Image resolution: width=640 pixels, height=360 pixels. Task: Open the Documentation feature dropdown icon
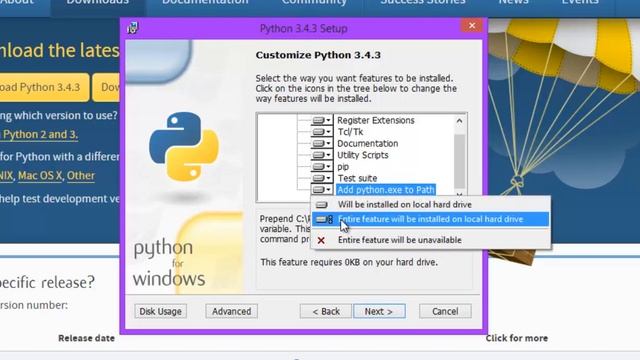322,144
